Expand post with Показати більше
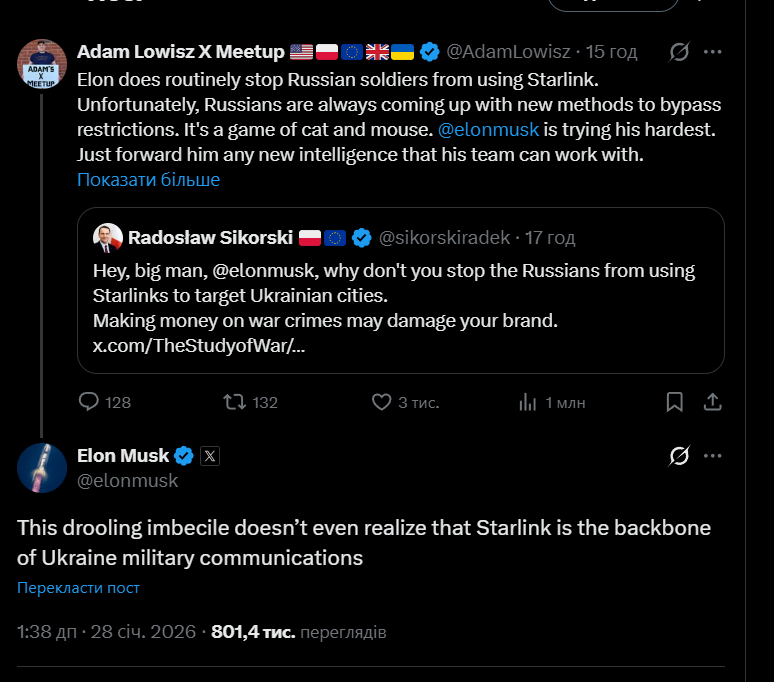This screenshot has height=682, width=774. (148, 180)
